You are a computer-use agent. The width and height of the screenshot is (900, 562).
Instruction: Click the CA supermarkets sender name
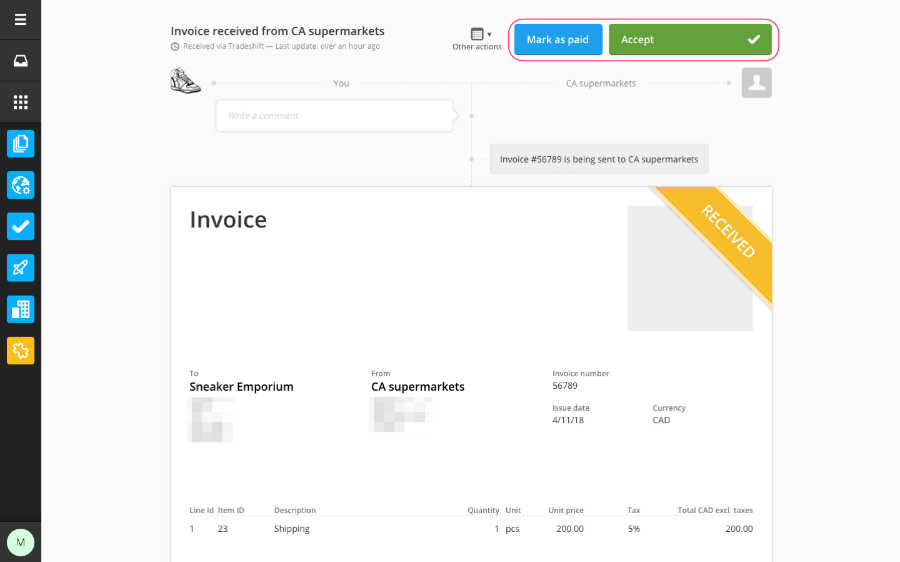pyautogui.click(x=418, y=386)
